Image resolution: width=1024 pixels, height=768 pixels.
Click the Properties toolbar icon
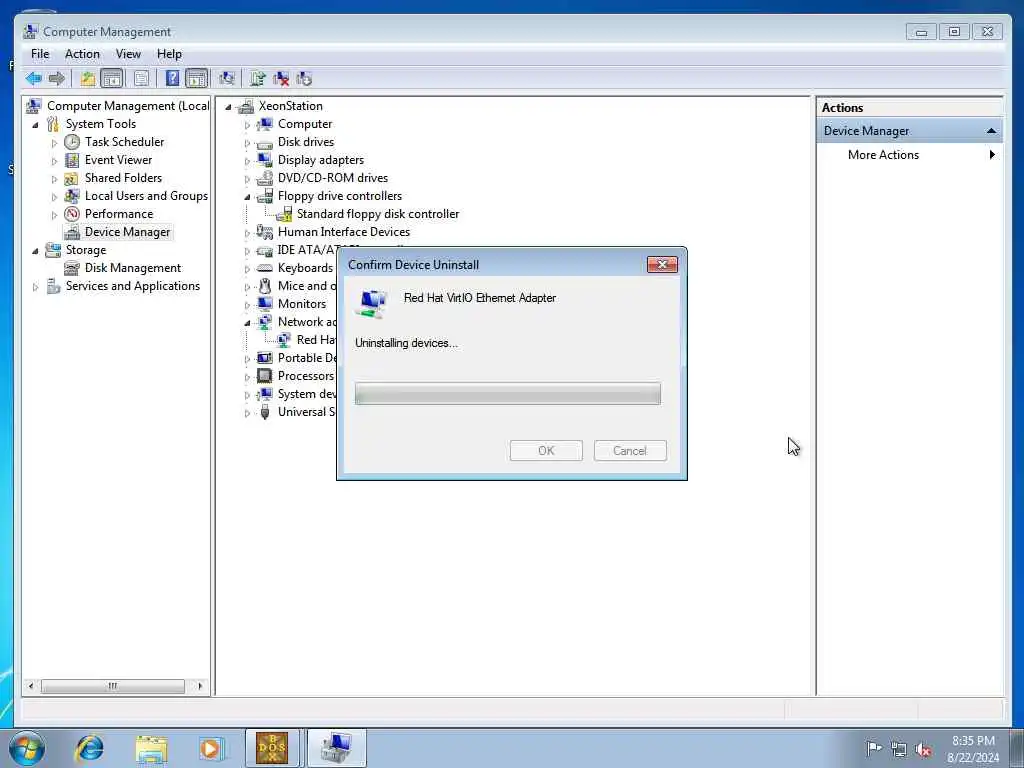point(141,79)
